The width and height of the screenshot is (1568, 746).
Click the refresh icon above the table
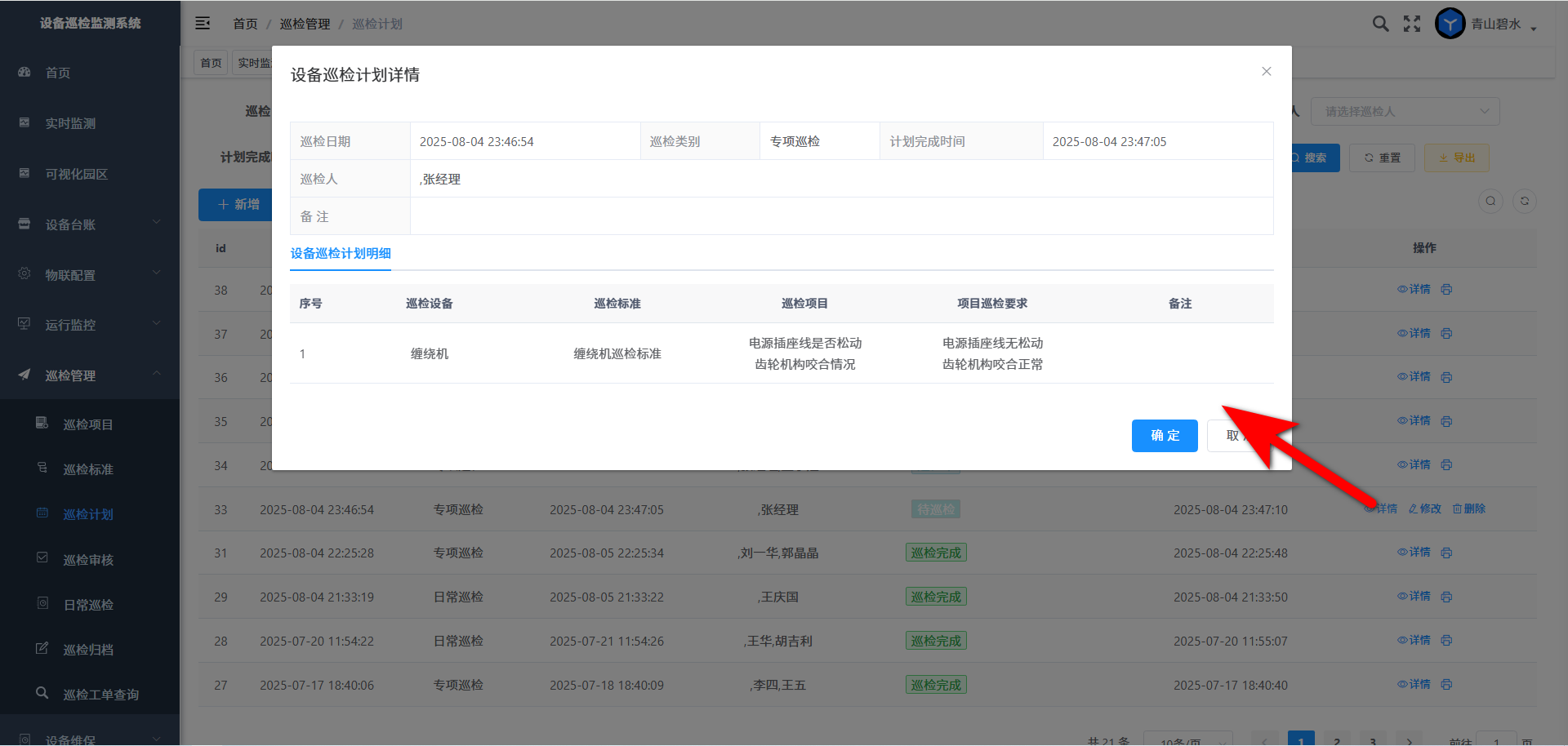pyautogui.click(x=1524, y=201)
